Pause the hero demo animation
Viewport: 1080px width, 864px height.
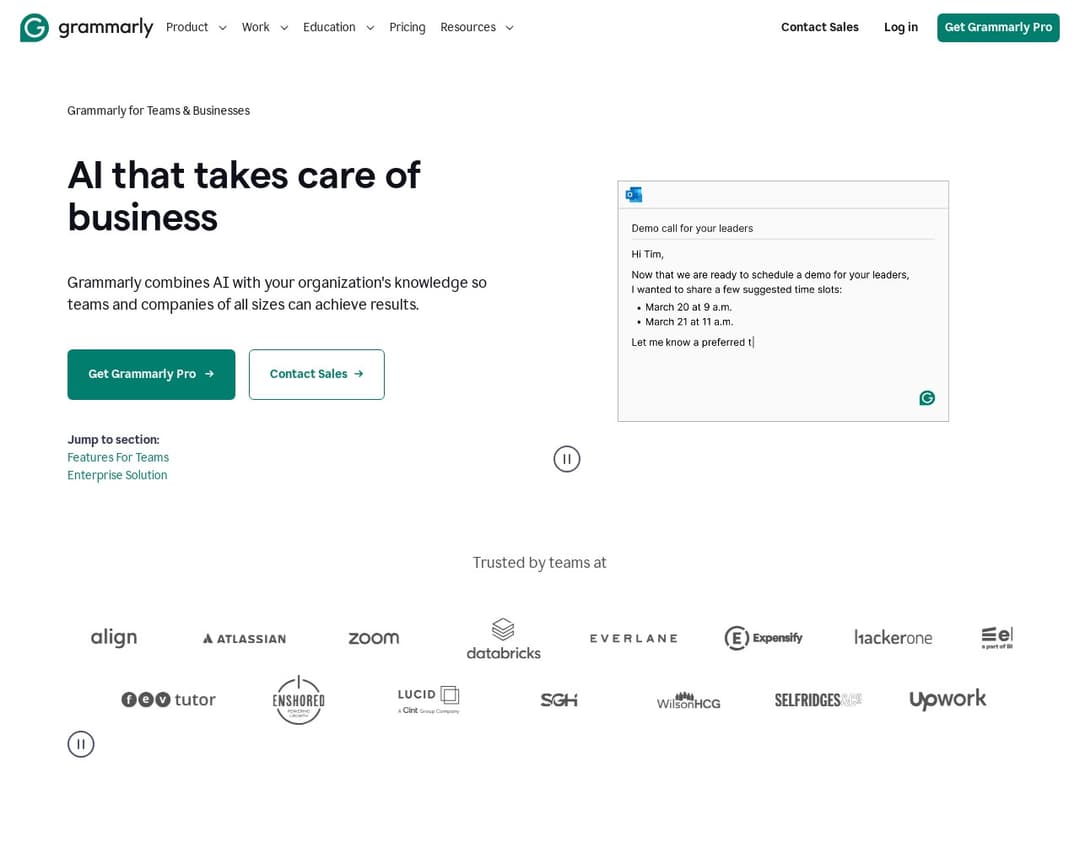pos(567,458)
